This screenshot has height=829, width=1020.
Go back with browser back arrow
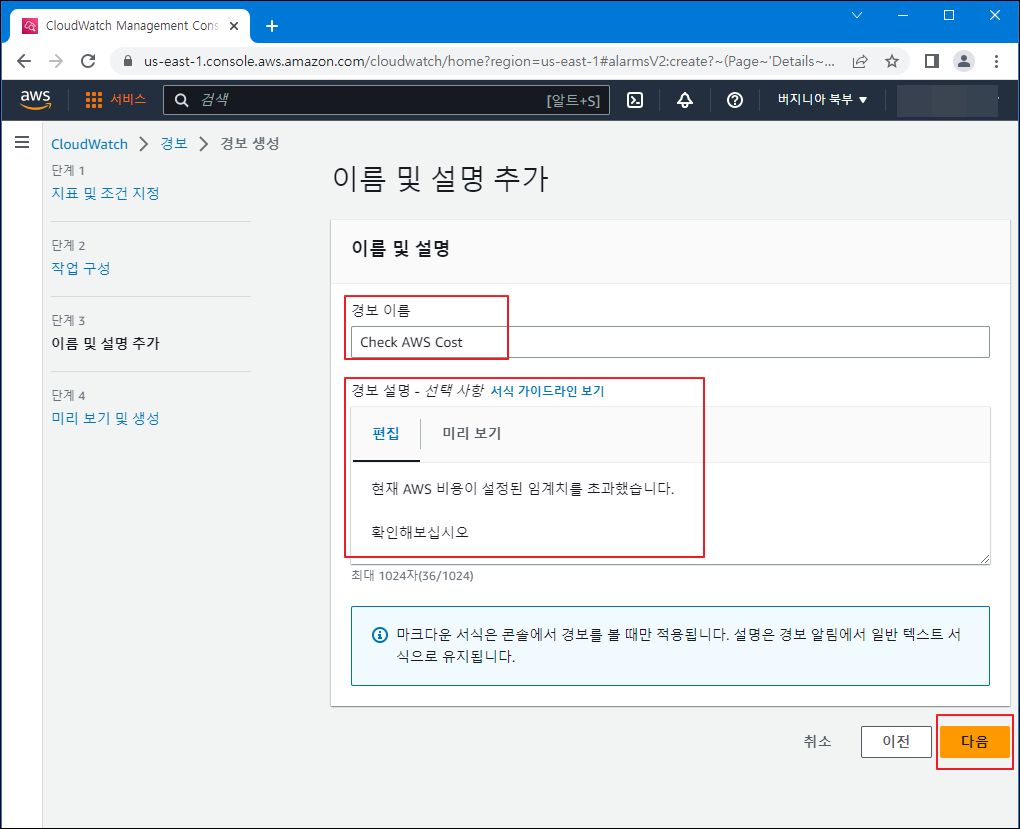[24, 61]
